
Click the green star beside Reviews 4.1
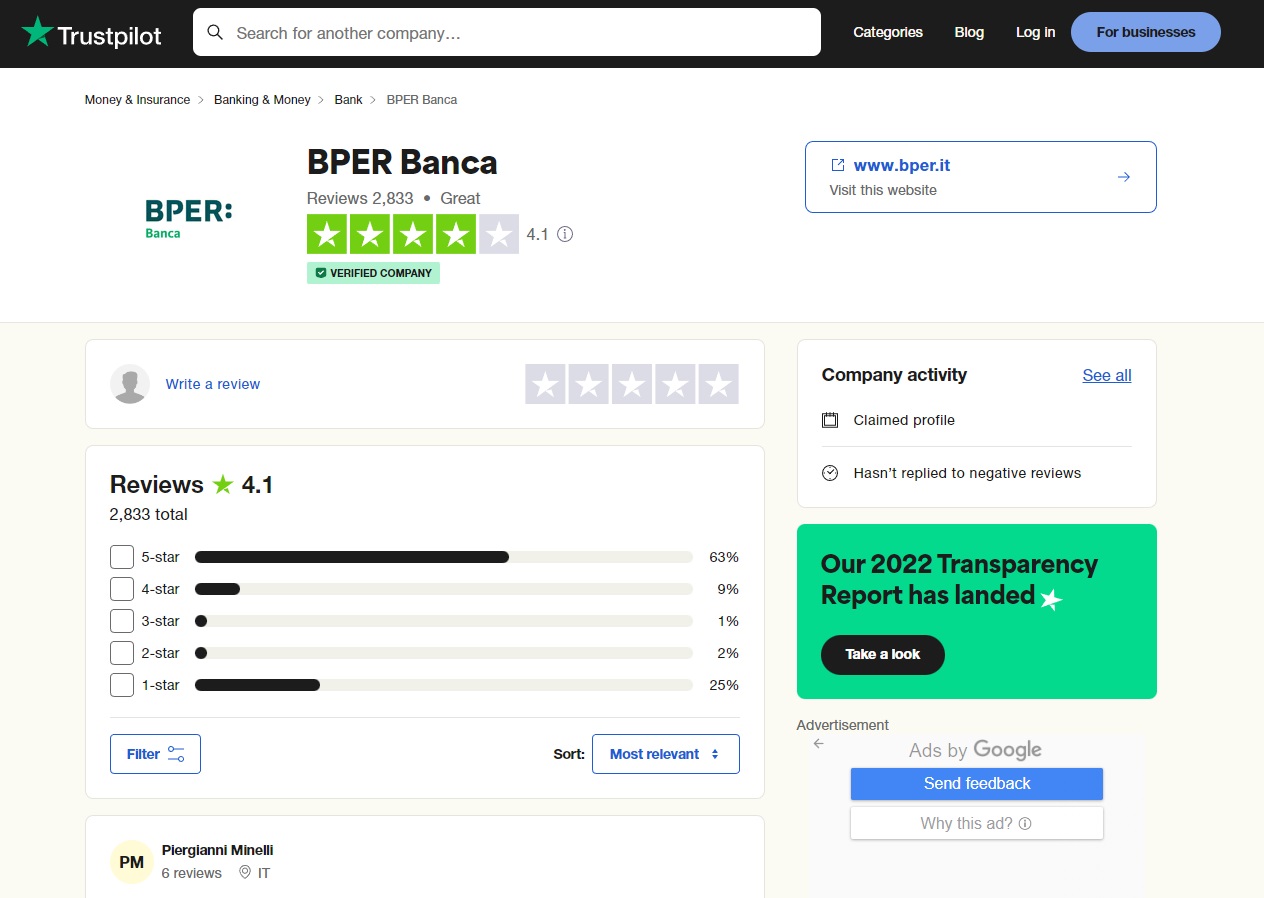coord(222,485)
